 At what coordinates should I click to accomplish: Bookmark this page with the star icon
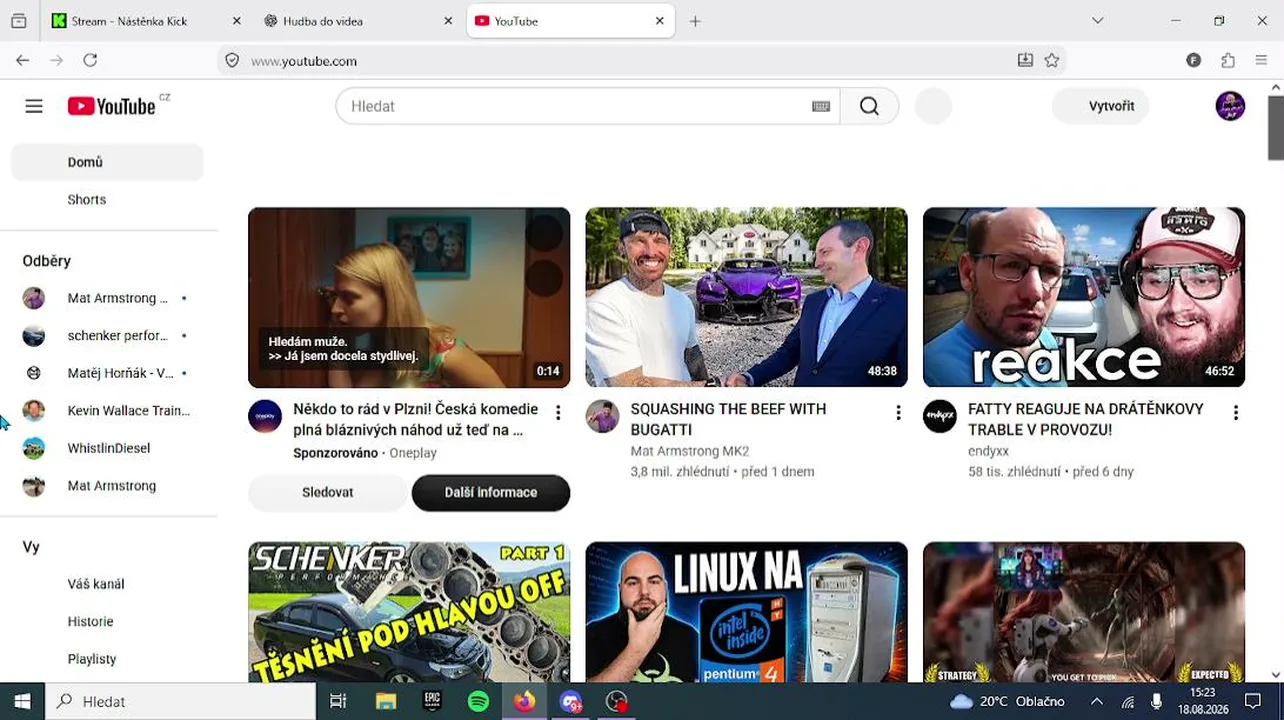[1052, 61]
